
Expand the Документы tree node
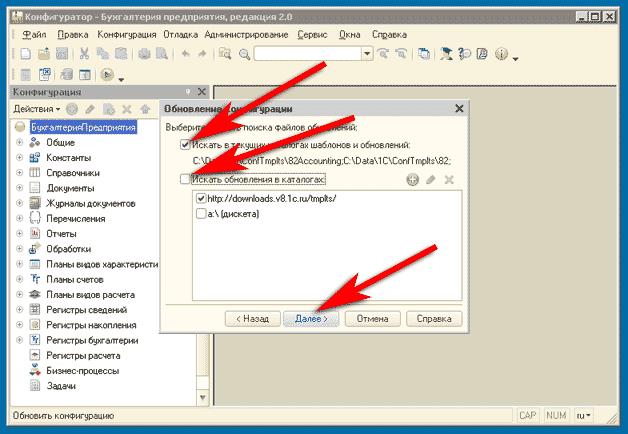click(19, 188)
